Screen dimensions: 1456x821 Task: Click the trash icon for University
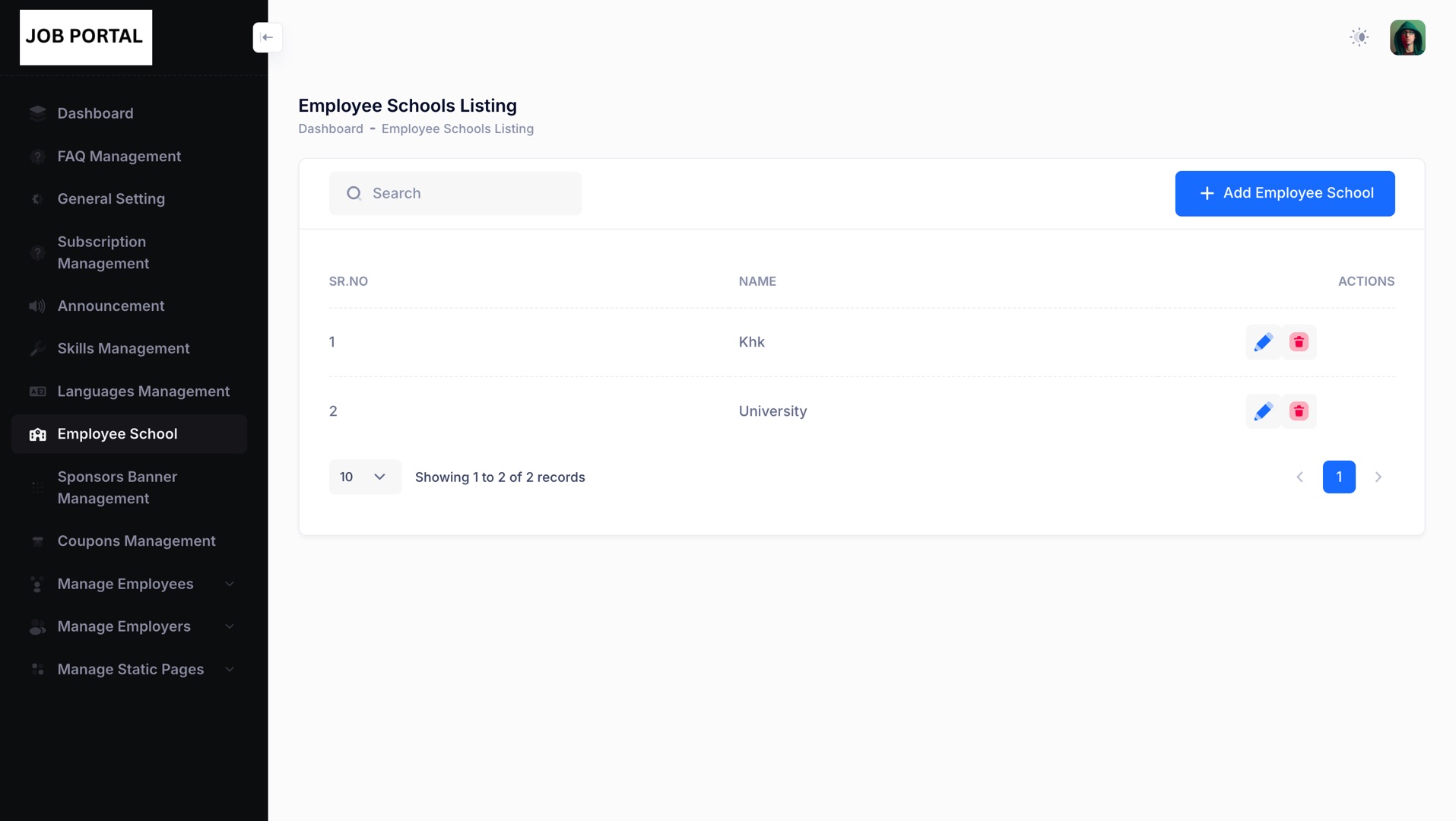click(x=1299, y=411)
